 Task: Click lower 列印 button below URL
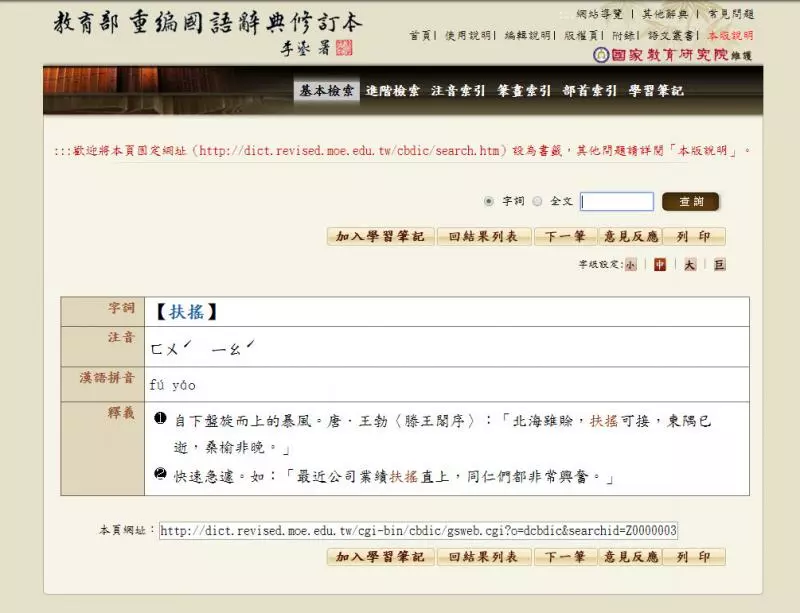[694, 556]
